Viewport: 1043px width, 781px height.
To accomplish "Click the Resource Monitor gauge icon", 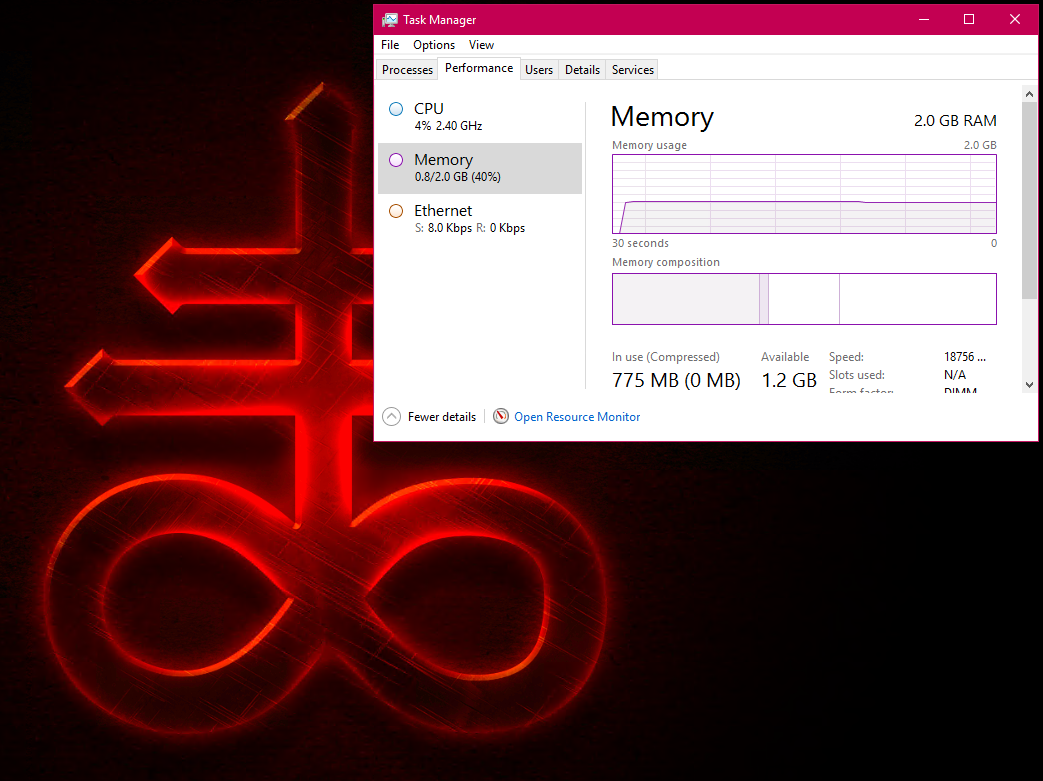I will tap(500, 416).
